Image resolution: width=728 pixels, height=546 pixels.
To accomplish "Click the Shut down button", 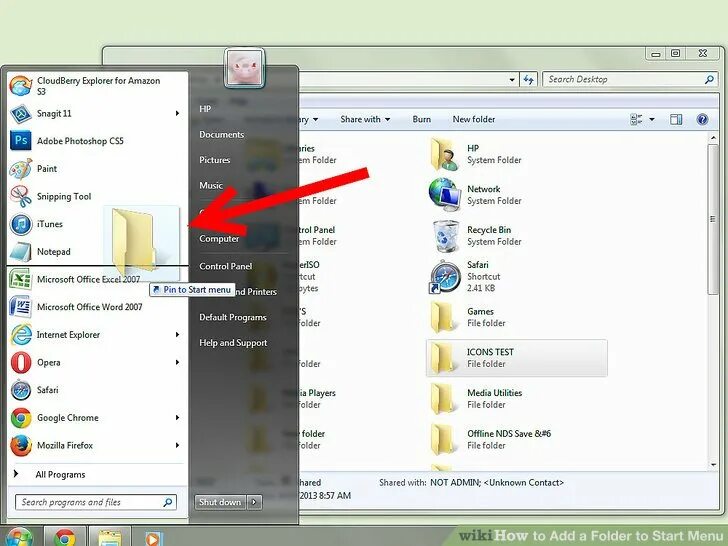I will [220, 502].
